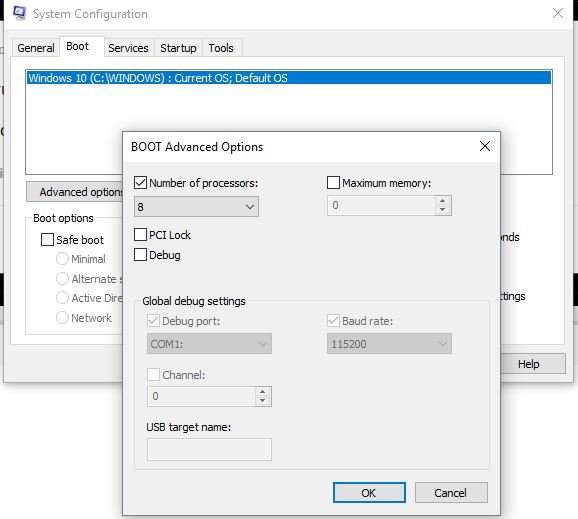Decrease Maximum memory with down arrow
Image resolution: width=578 pixels, height=519 pixels.
442,210
